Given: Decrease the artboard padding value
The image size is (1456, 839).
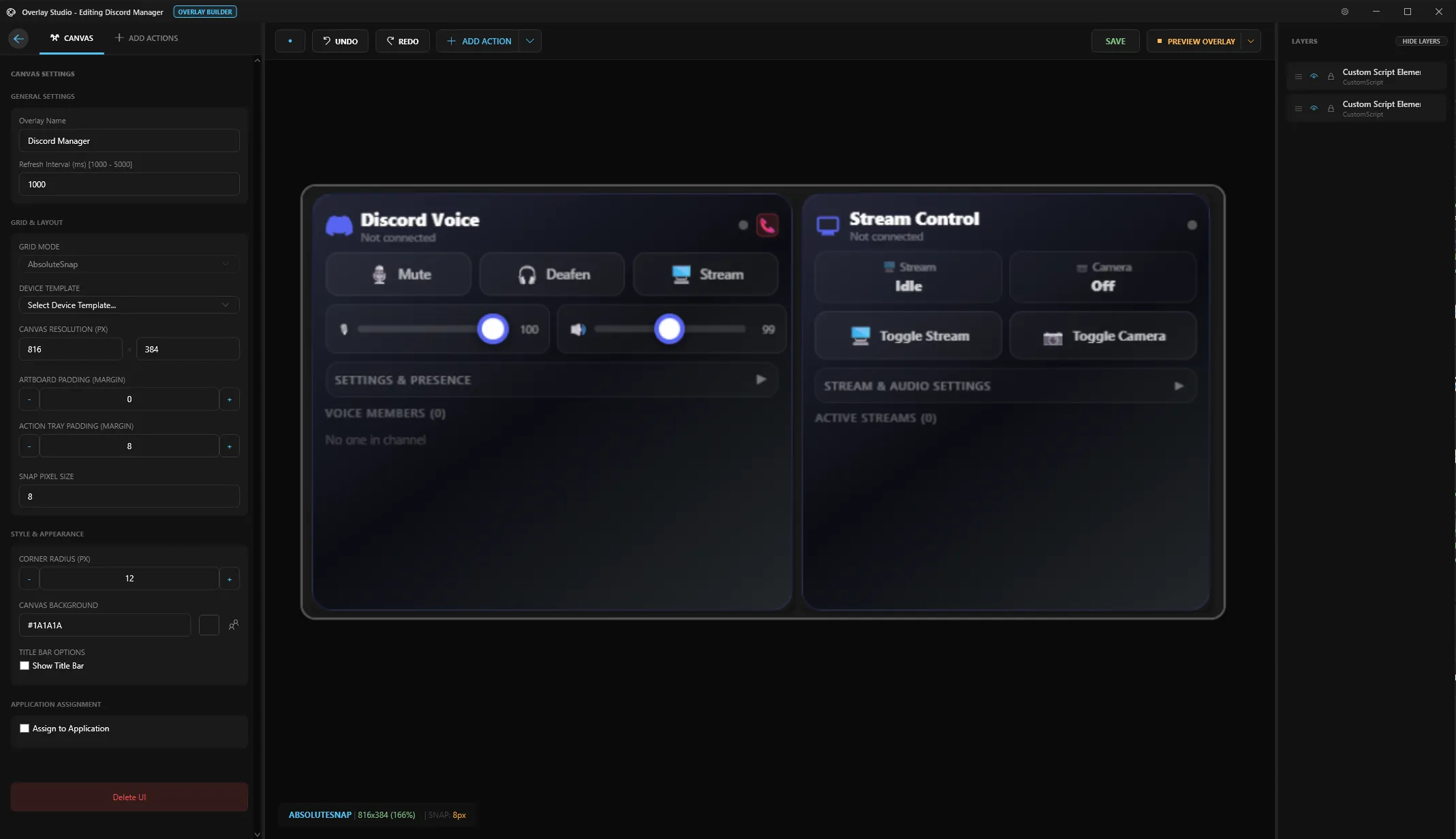Looking at the screenshot, I should click(29, 399).
